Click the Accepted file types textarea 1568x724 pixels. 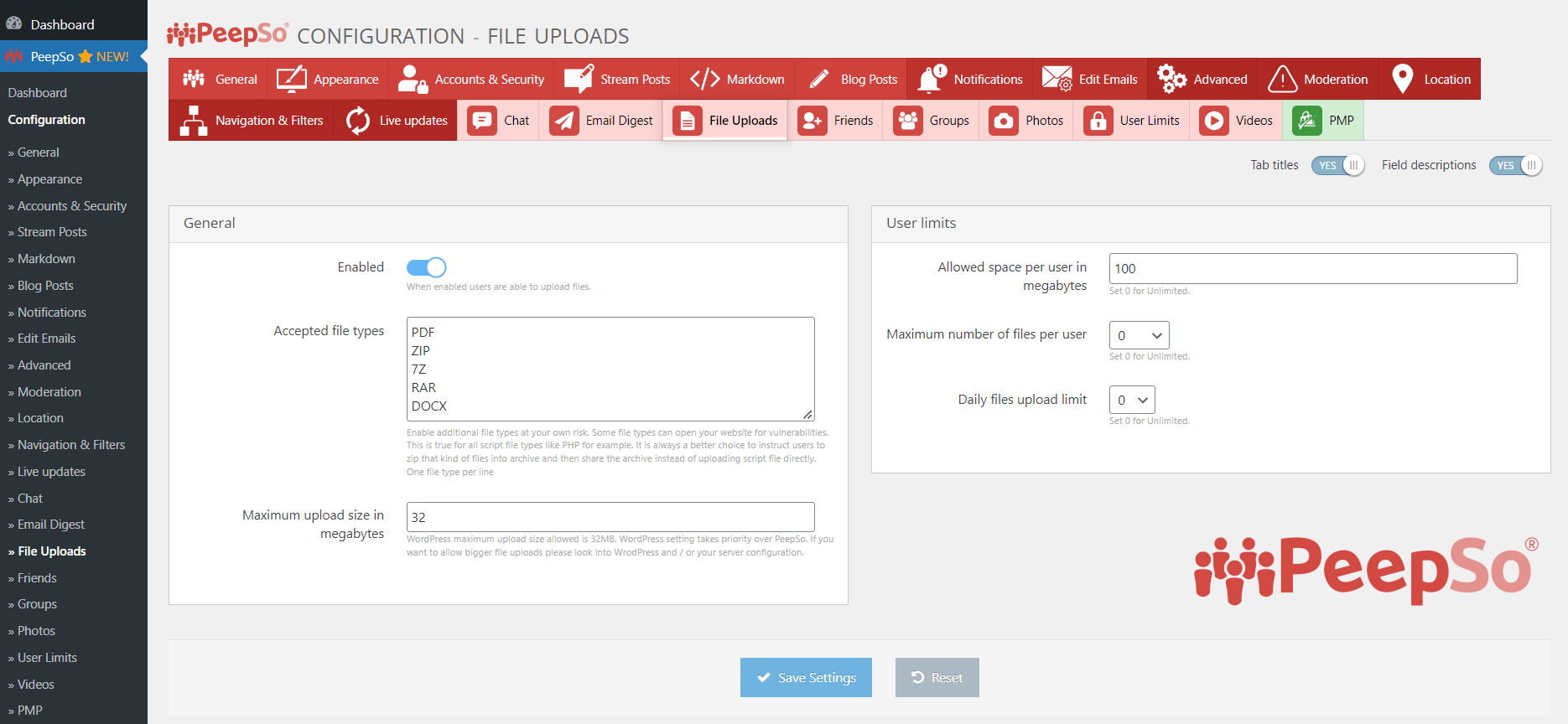pyautogui.click(x=610, y=369)
